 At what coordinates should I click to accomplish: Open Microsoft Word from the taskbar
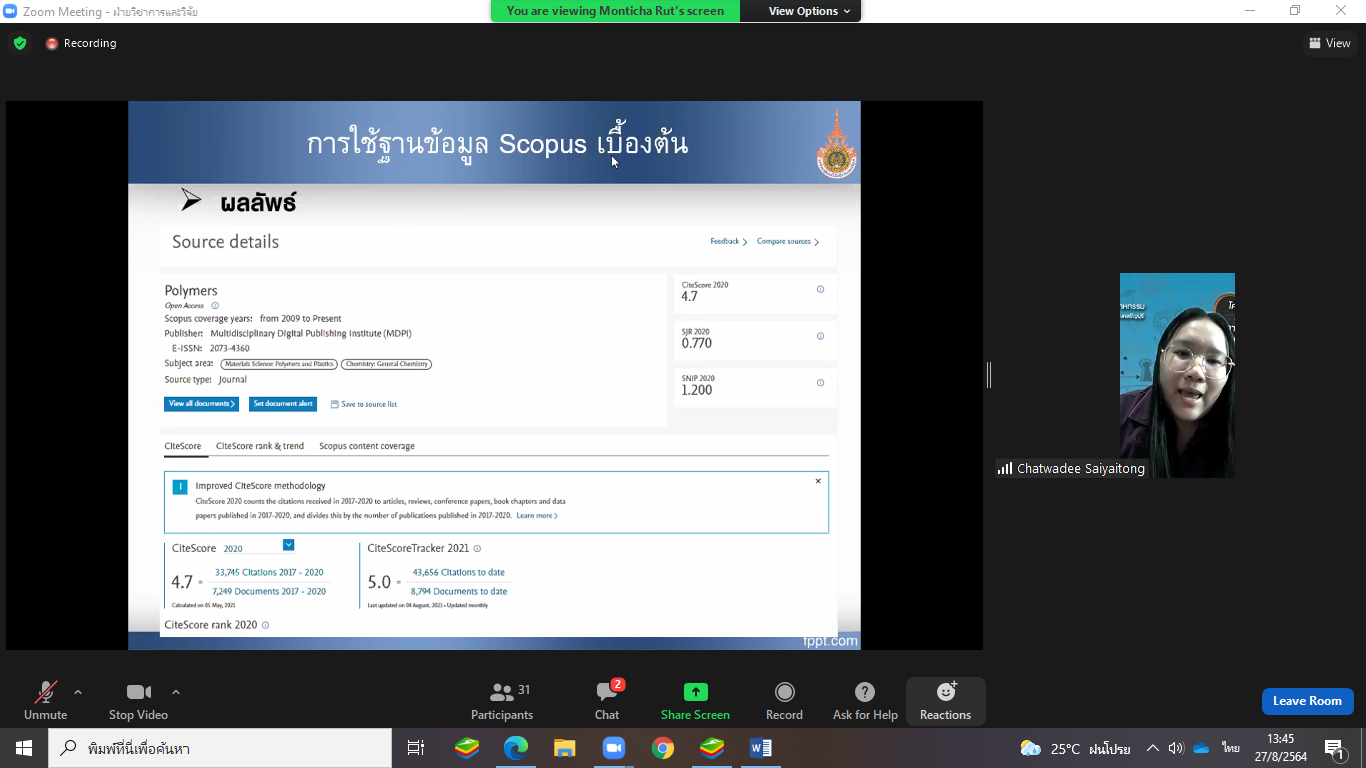click(760, 748)
